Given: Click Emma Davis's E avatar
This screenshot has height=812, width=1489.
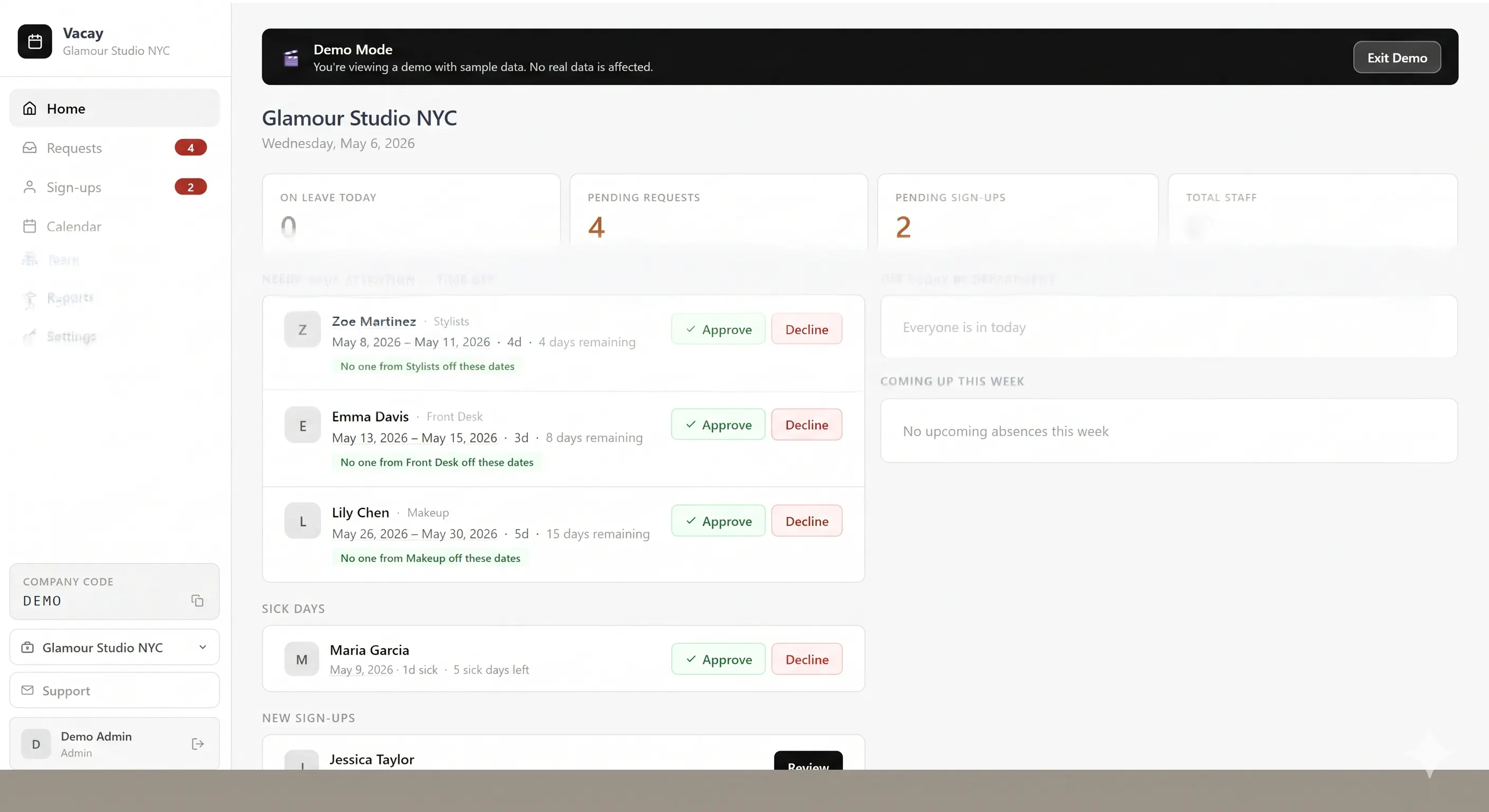Looking at the screenshot, I should [302, 426].
